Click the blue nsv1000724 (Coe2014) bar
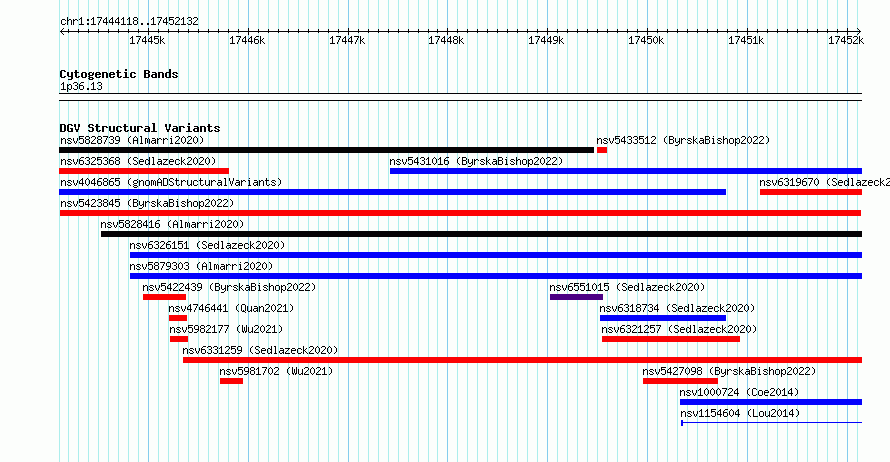Image resolution: width=890 pixels, height=462 pixels. [x=771, y=402]
